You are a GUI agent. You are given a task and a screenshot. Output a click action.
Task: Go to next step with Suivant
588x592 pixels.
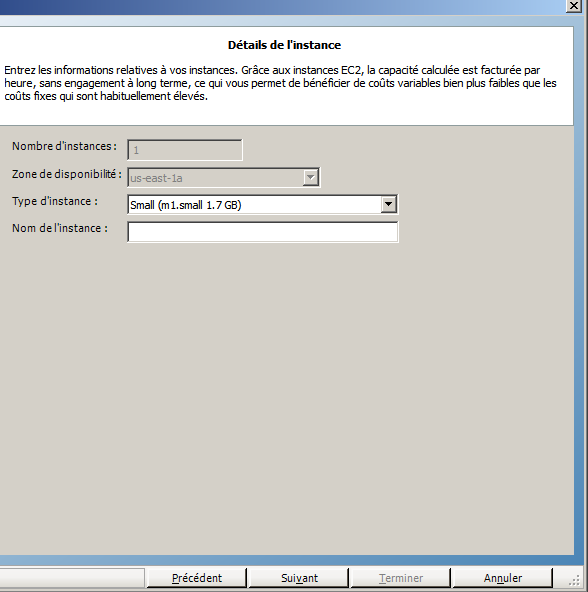299,578
